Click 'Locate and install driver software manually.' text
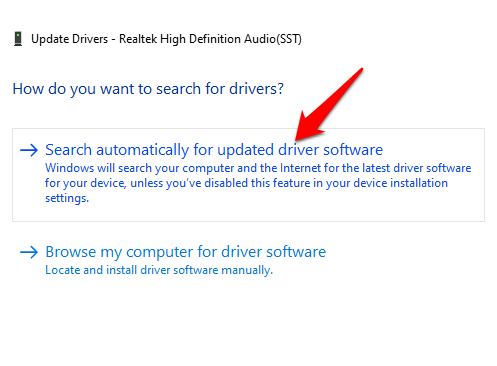Viewport: 497px width, 366px height. [x=159, y=270]
